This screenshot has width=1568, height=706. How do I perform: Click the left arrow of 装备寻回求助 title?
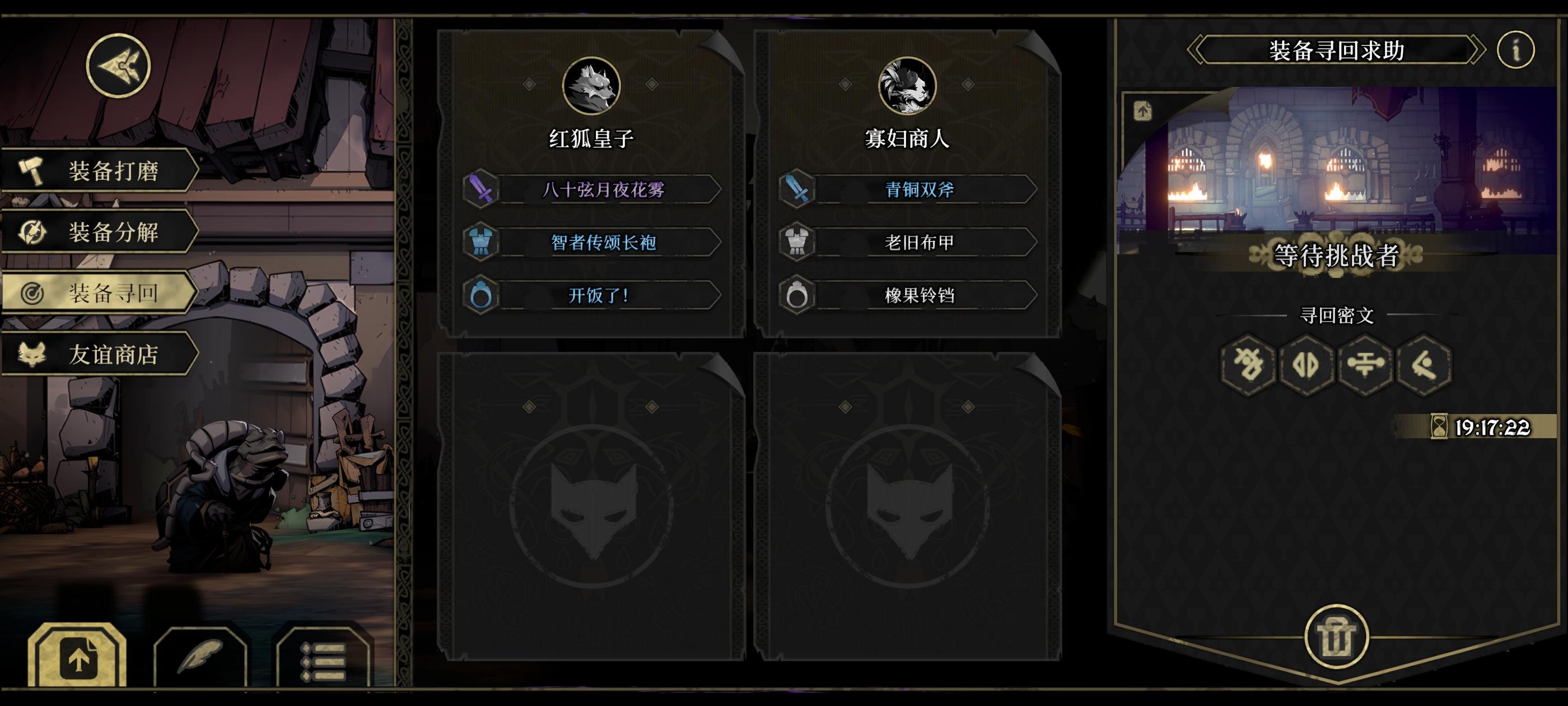1197,50
